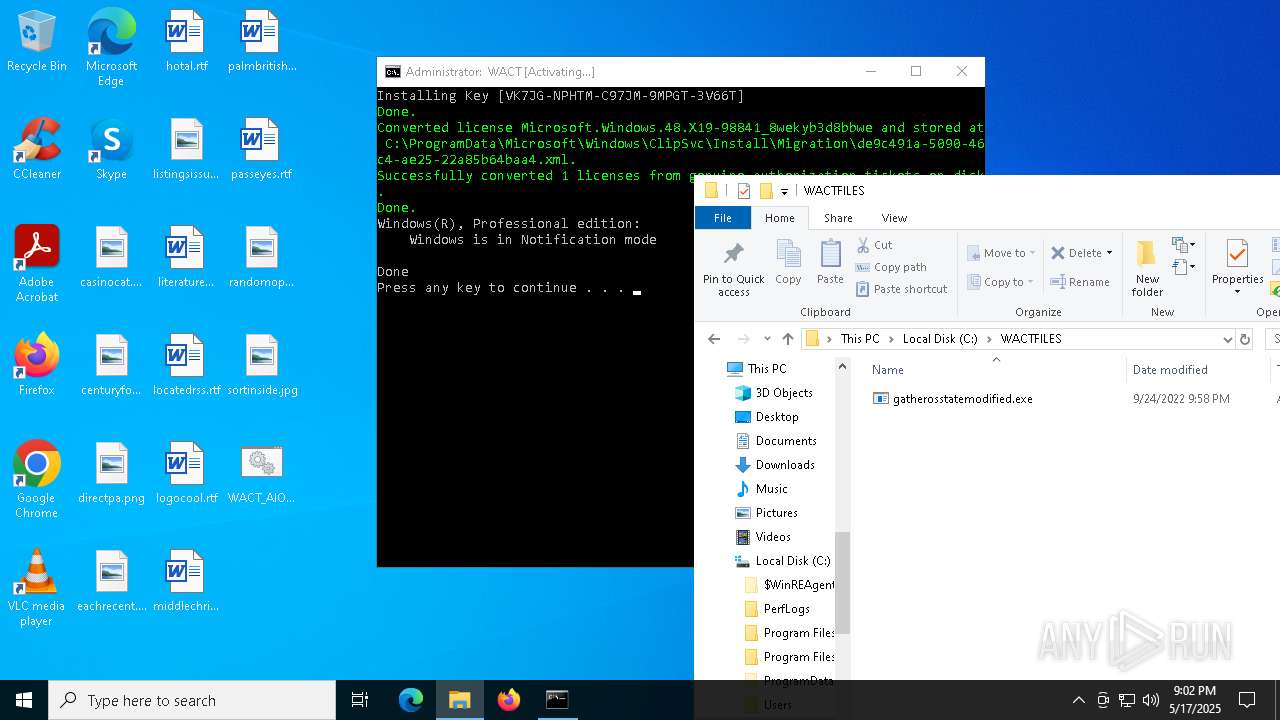Open the File menu in Explorer

[722, 218]
